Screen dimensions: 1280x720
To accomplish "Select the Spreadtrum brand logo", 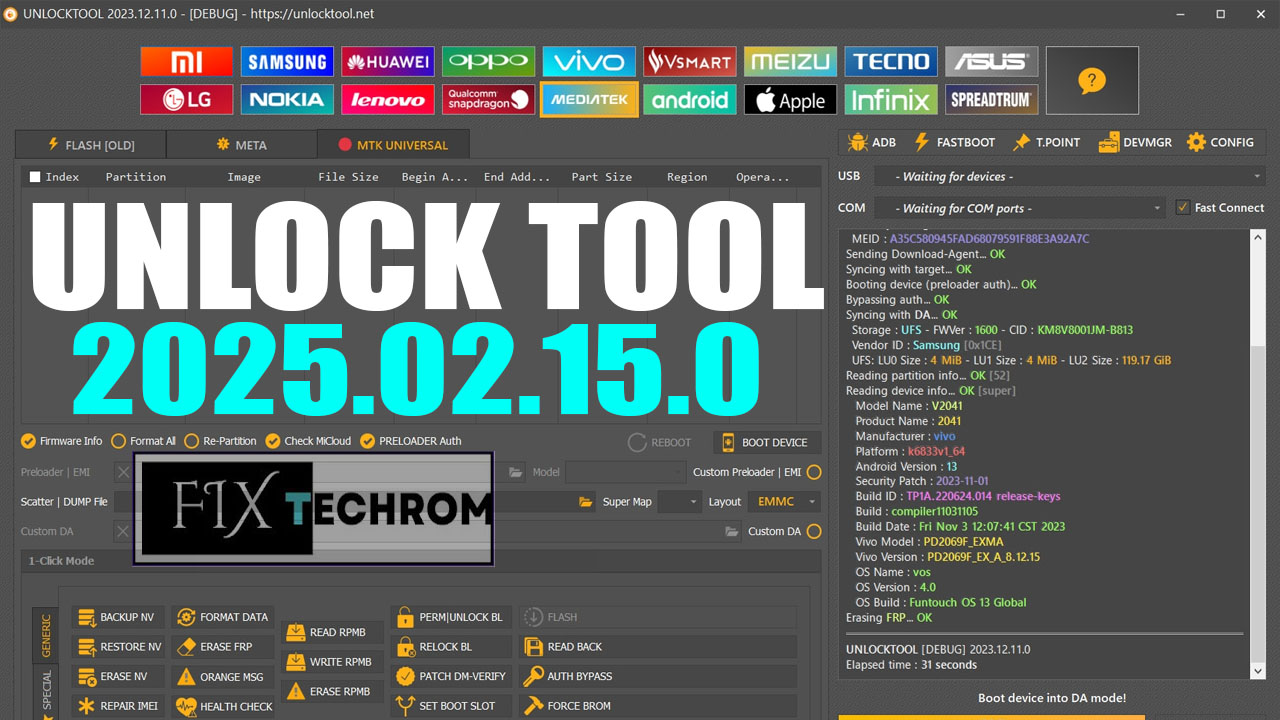I will [992, 99].
